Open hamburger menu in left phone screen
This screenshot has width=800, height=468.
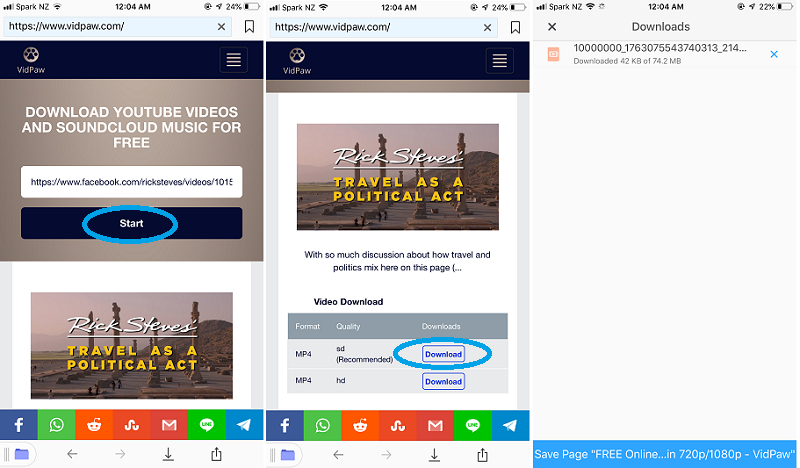[234, 60]
